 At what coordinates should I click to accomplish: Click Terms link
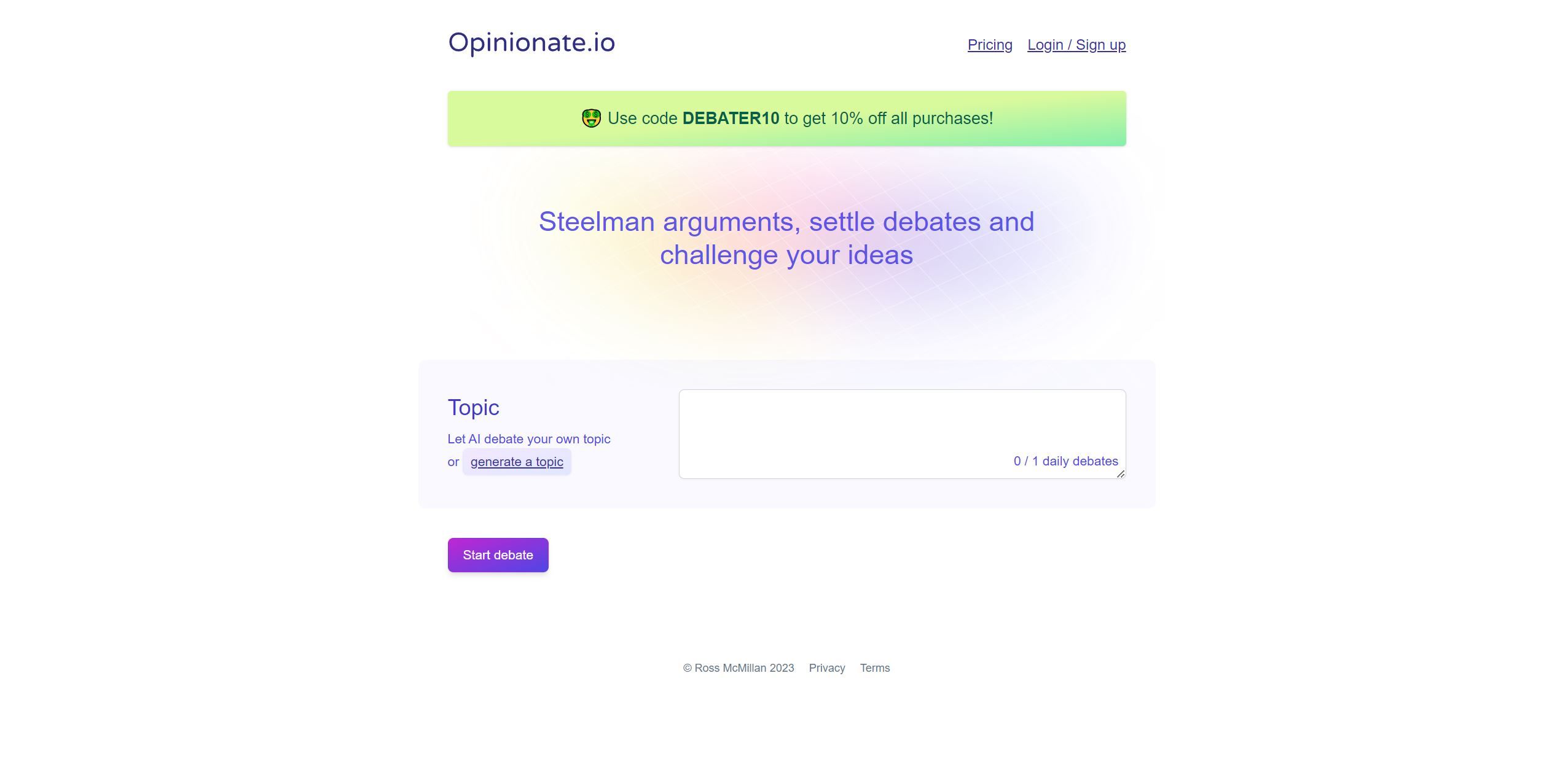(875, 668)
